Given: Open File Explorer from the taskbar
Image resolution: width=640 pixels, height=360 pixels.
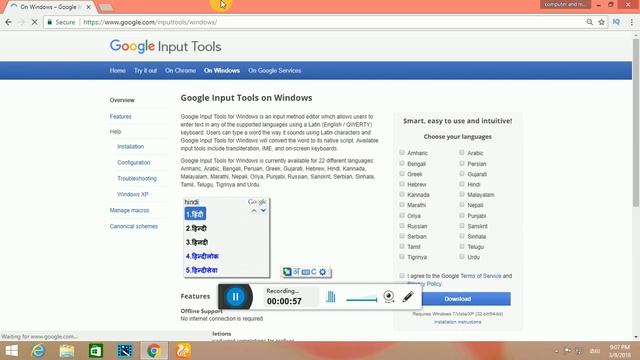Looking at the screenshot, I should tap(67, 351).
